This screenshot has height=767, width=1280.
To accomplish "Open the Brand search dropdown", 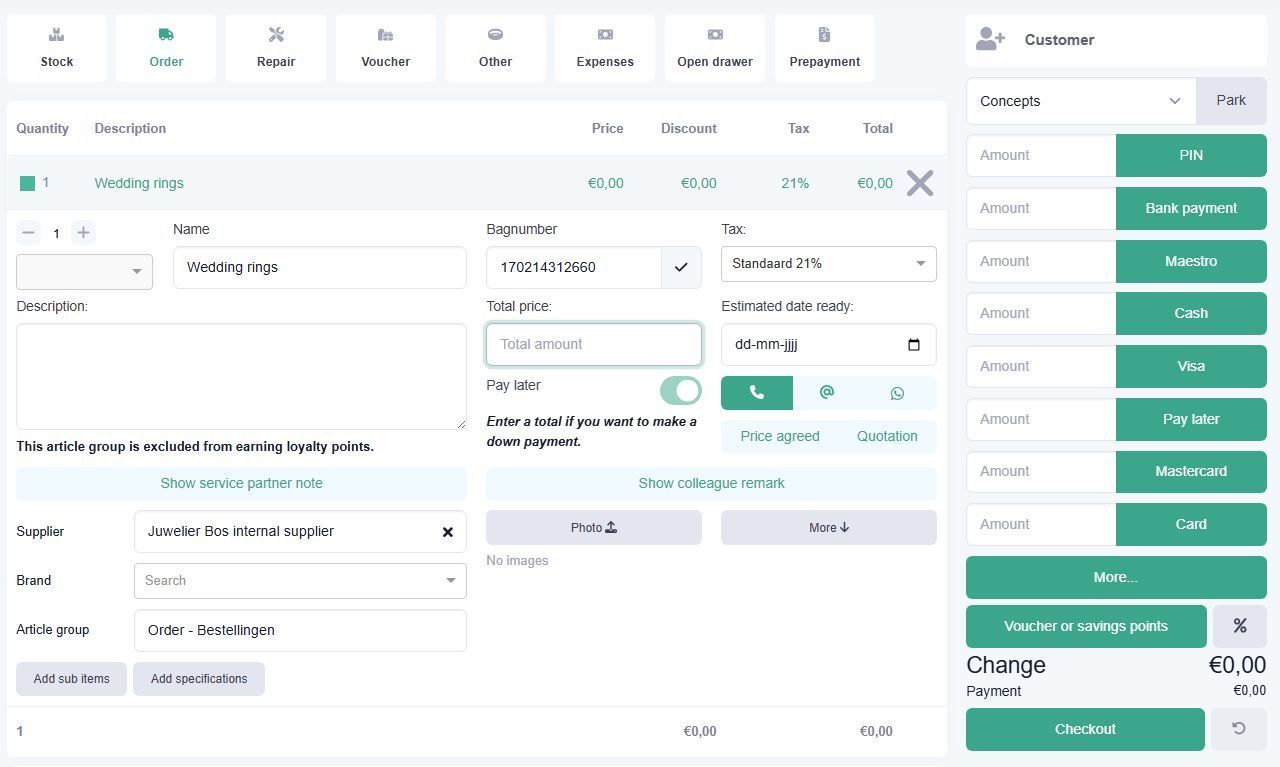I will (x=300, y=581).
